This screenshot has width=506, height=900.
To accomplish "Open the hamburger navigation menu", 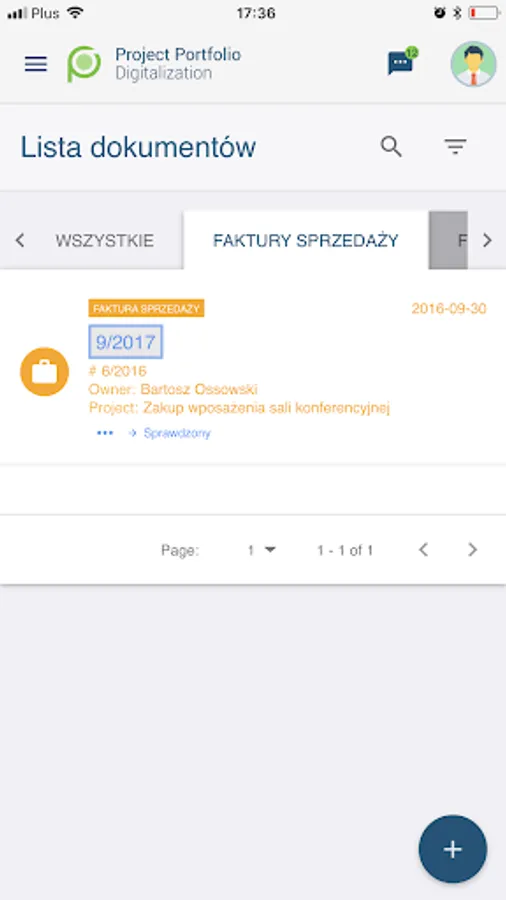I will point(36,64).
